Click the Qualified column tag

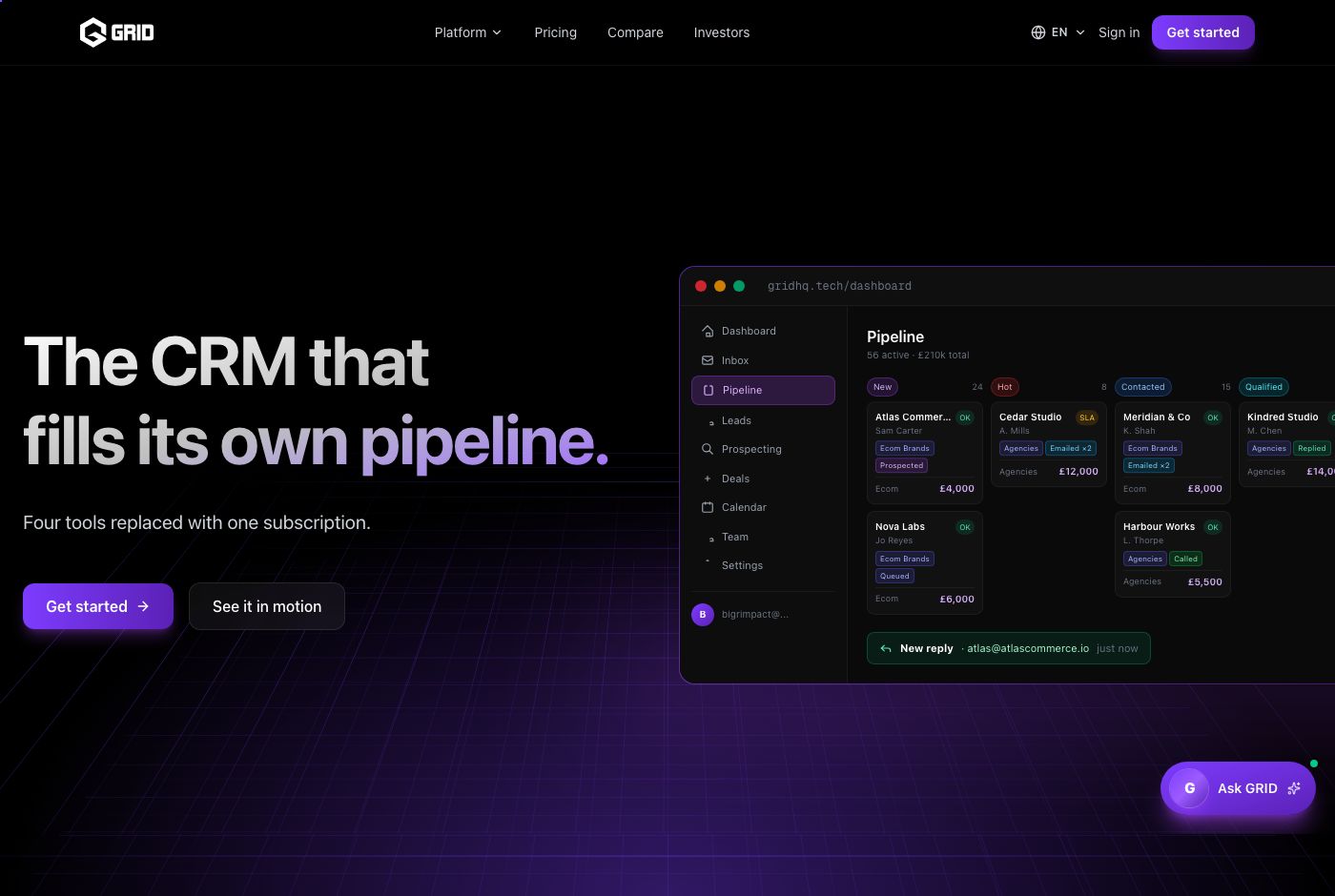pos(1263,387)
